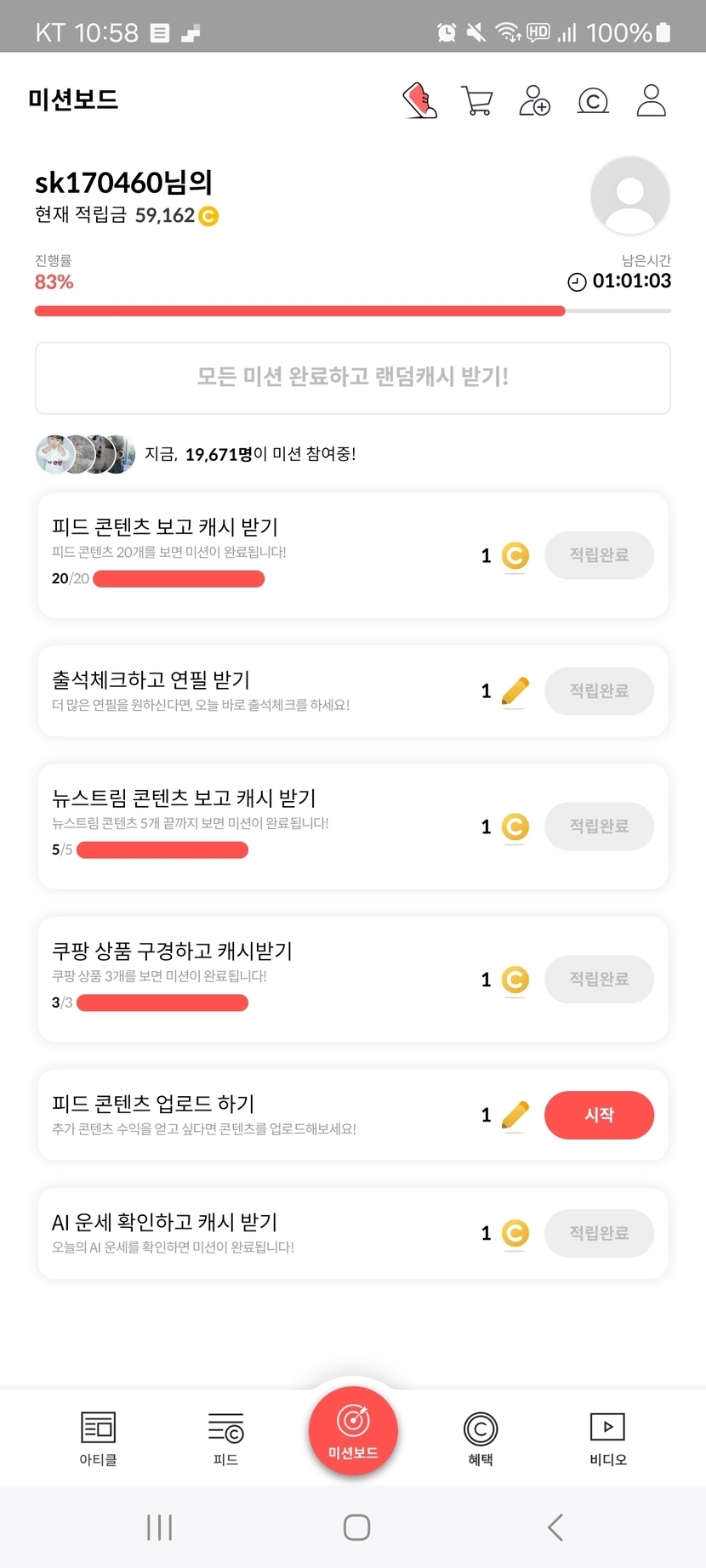Tap the gold coin beside 59,162 balance
This screenshot has height=1568, width=706.
coord(208,216)
